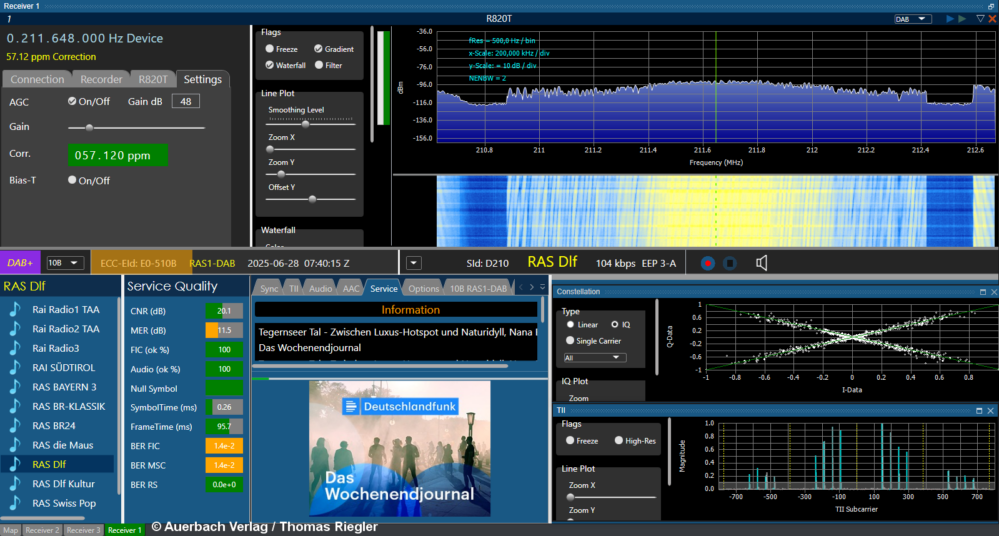Open the tab list overflow menu
The height and width of the screenshot is (536, 999).
(x=543, y=287)
